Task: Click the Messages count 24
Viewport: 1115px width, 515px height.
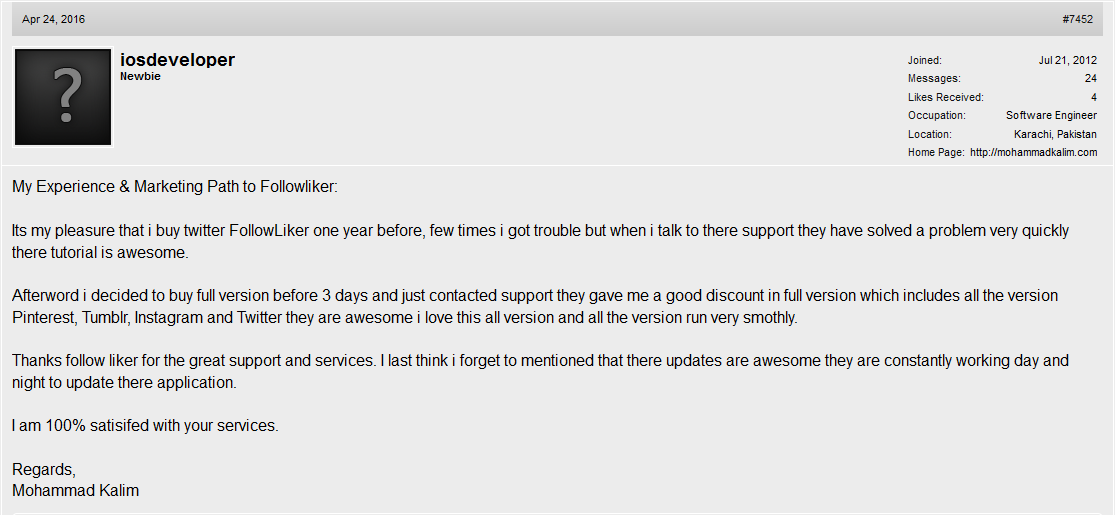Action: (1091, 78)
